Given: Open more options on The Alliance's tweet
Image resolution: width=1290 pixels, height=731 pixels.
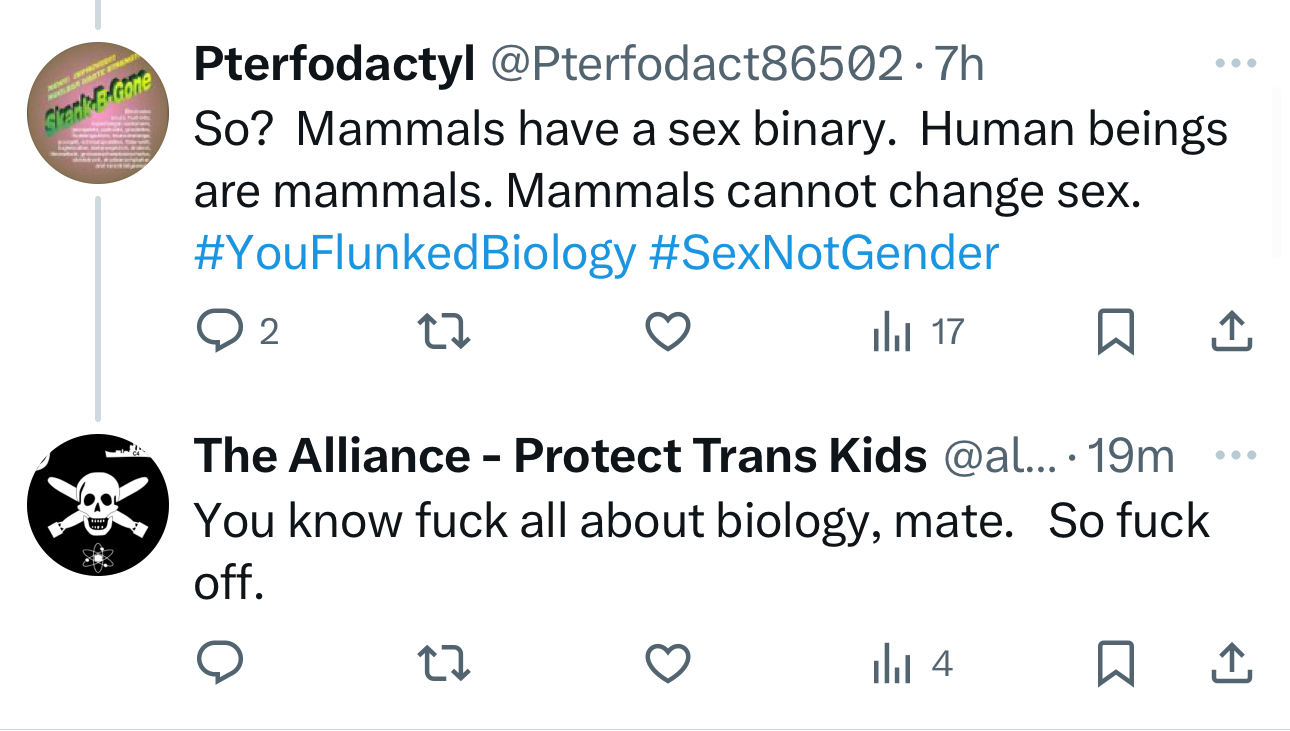Looking at the screenshot, I should click(x=1235, y=456).
